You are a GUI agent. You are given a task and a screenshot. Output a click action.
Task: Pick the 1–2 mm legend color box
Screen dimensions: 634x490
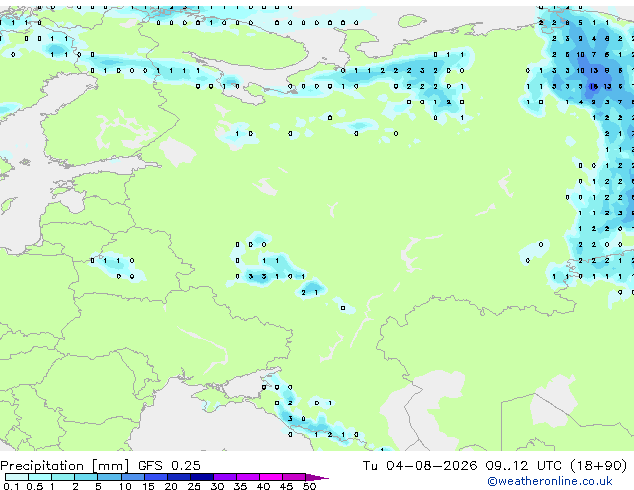(x=63, y=477)
